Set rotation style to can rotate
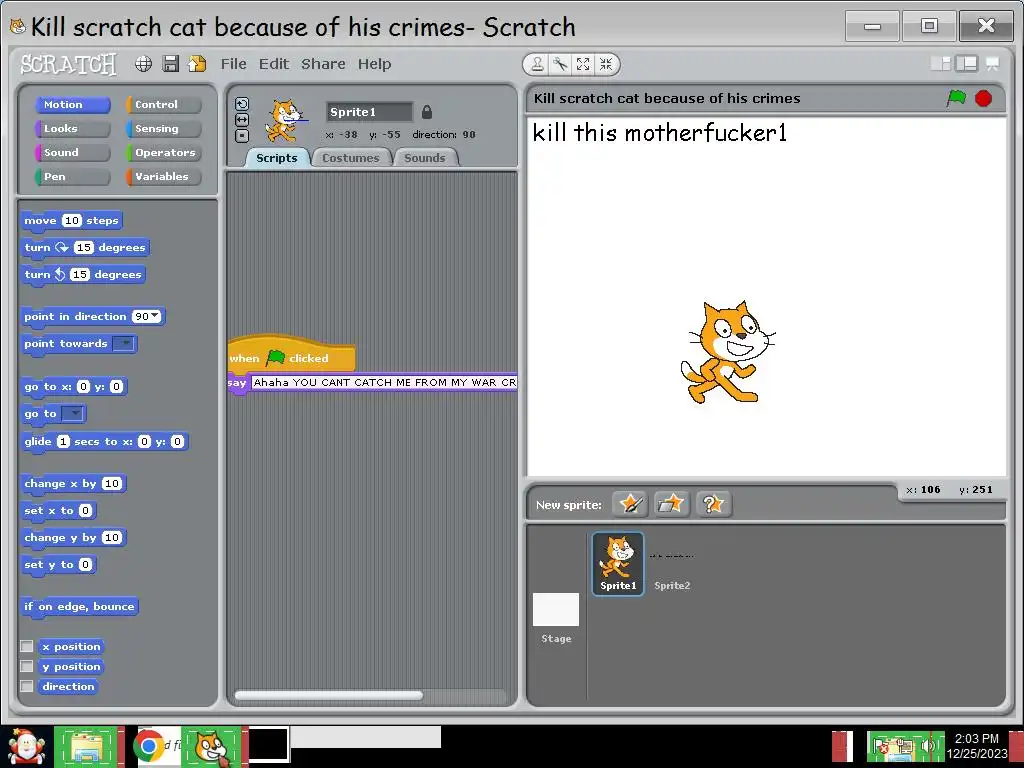 (x=242, y=104)
